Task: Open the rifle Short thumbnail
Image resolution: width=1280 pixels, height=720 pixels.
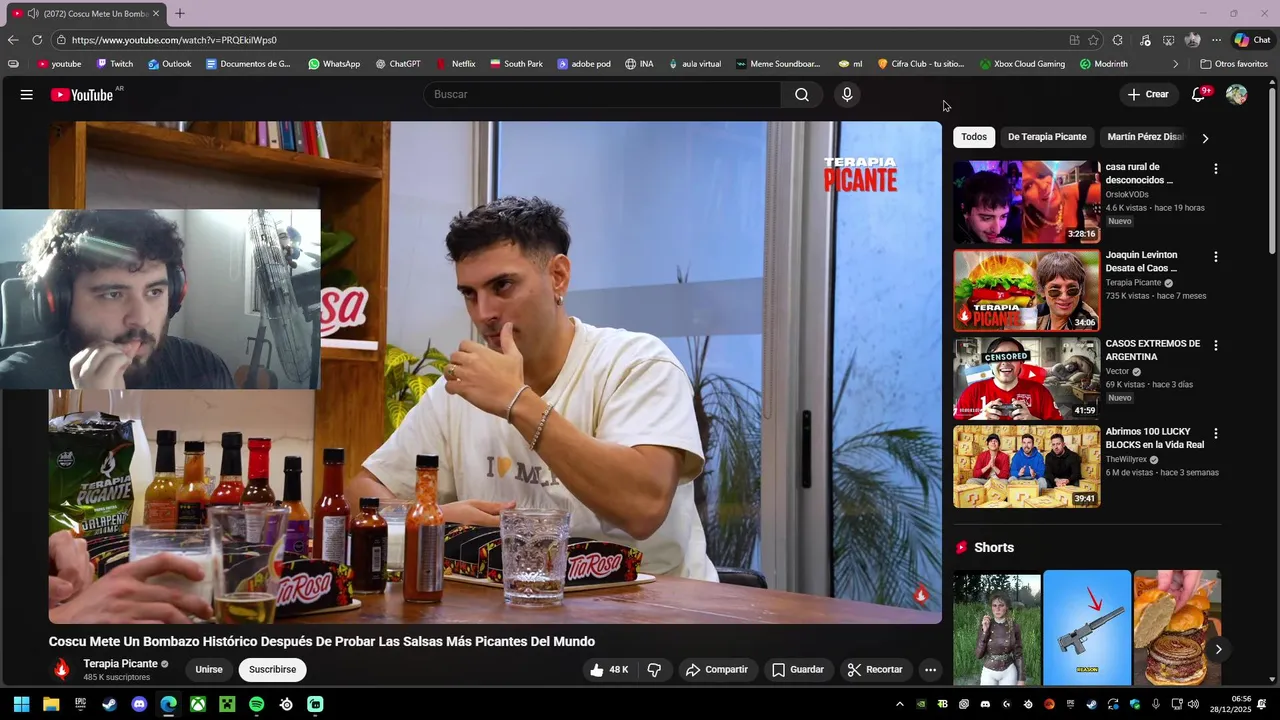Action: coord(1087,627)
